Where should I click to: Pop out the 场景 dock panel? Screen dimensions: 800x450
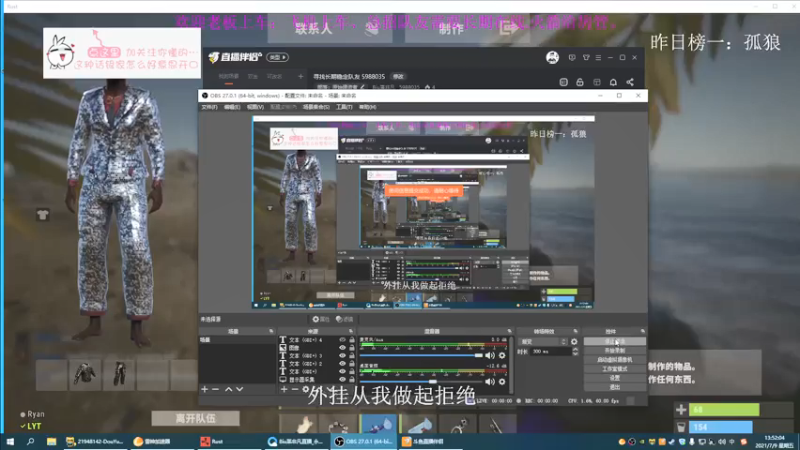pos(271,332)
